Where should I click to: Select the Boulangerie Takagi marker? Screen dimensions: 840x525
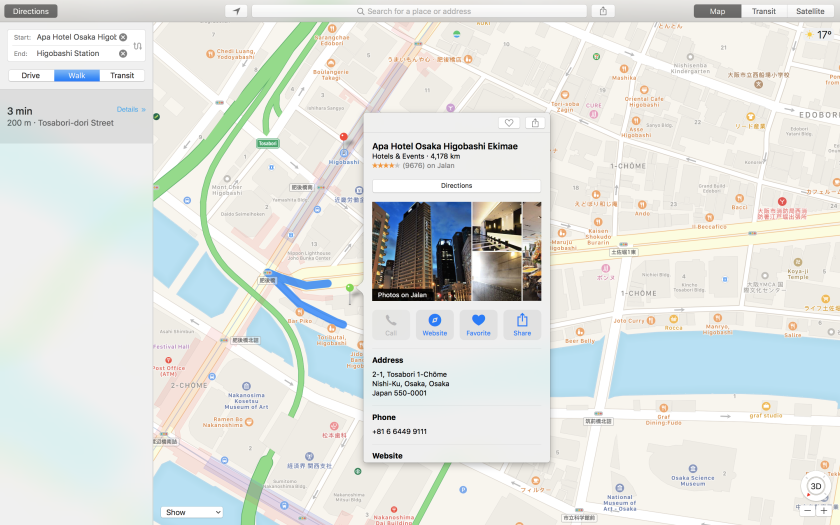[x=331, y=63]
